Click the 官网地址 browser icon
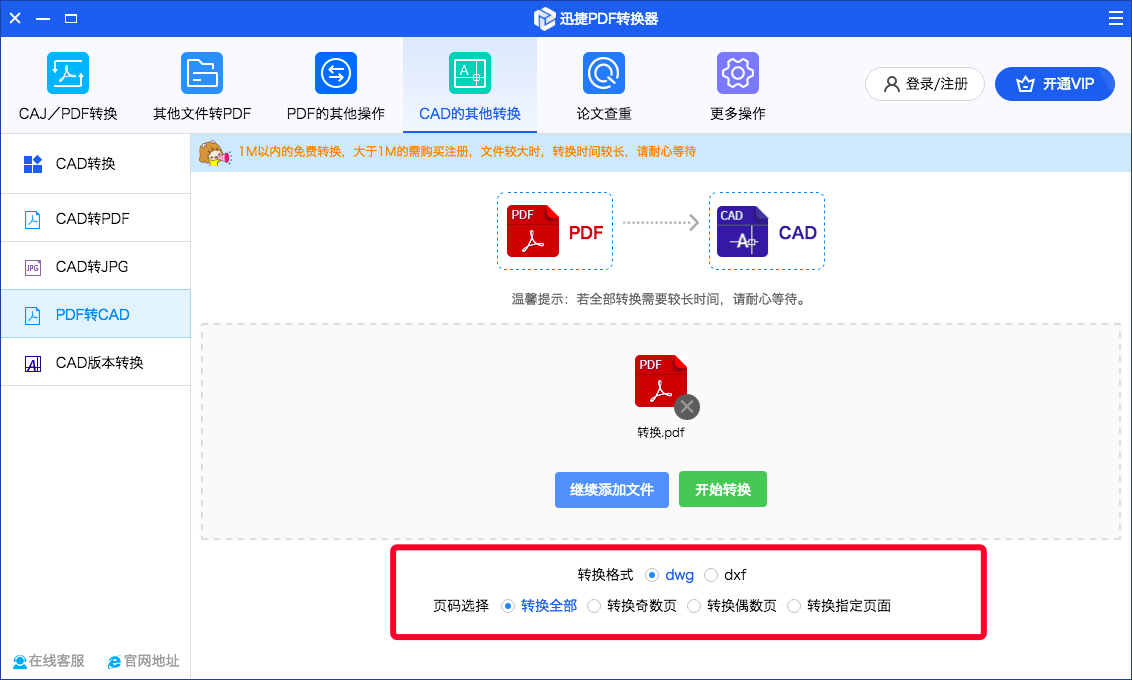 tap(114, 661)
